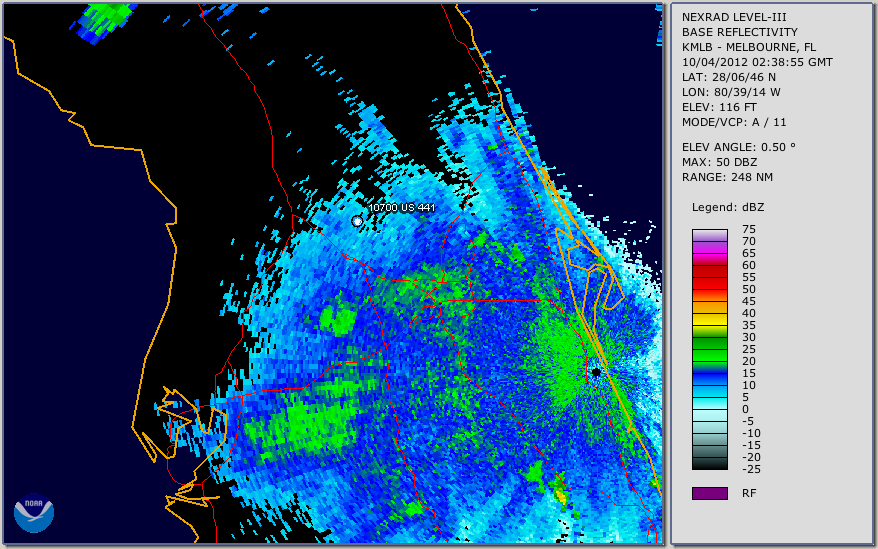Click the black radar site dot near Melbourne
This screenshot has width=878, height=549.
point(596,372)
